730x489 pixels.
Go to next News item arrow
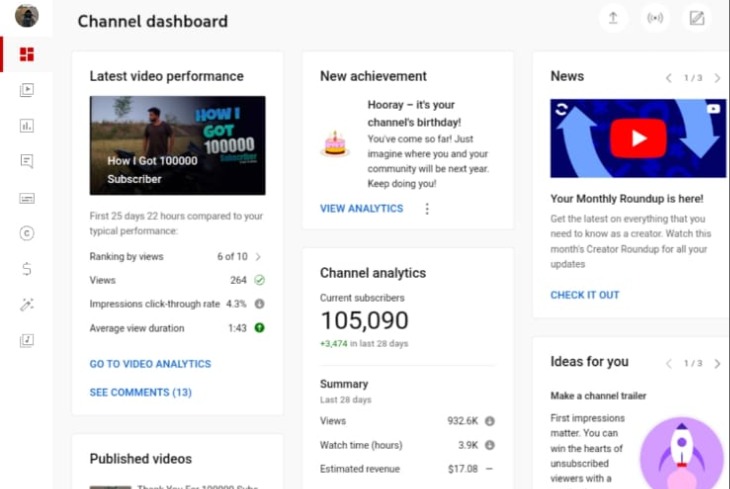717,78
